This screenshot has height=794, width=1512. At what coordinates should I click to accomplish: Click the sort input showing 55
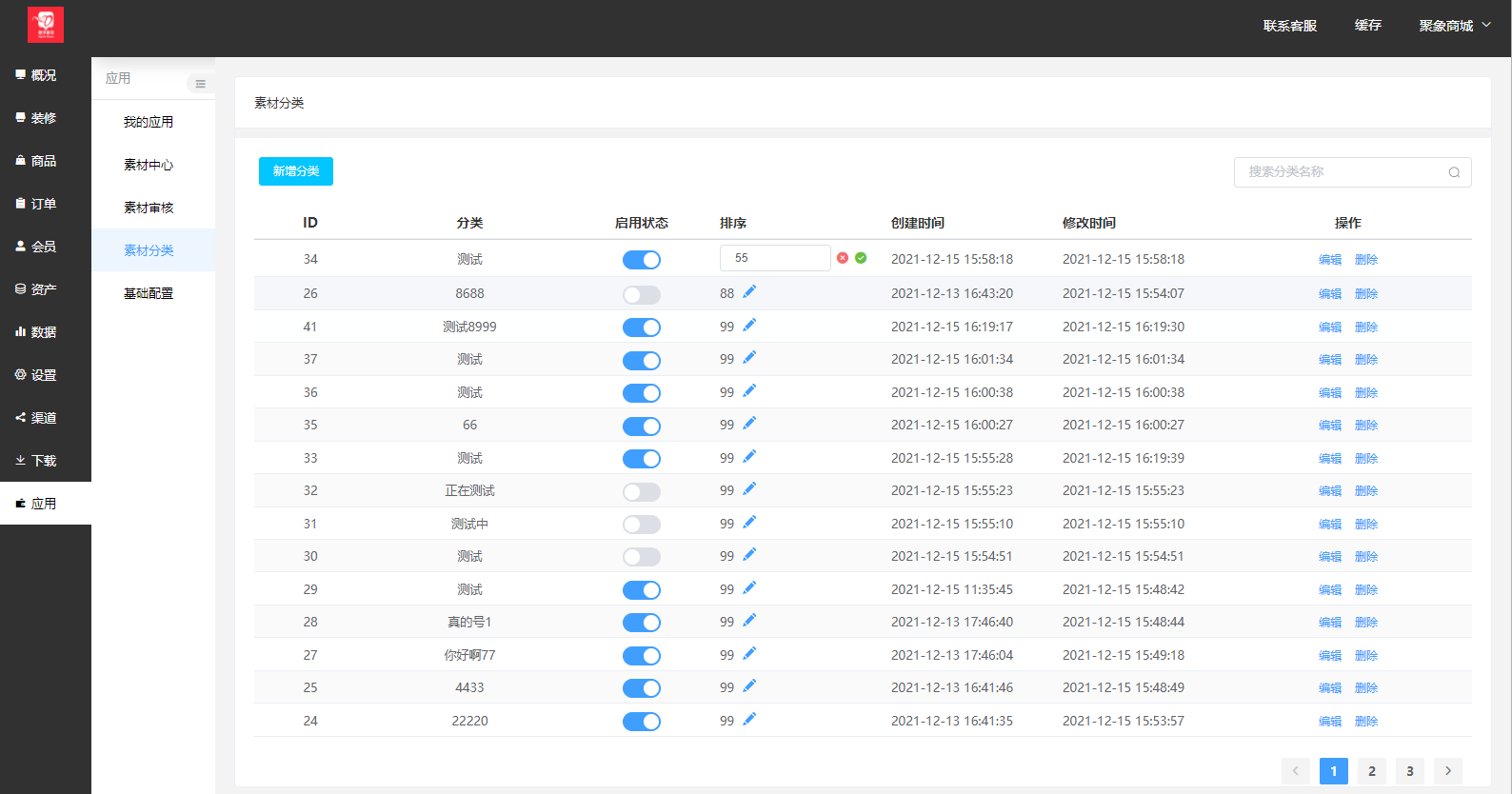[775, 258]
